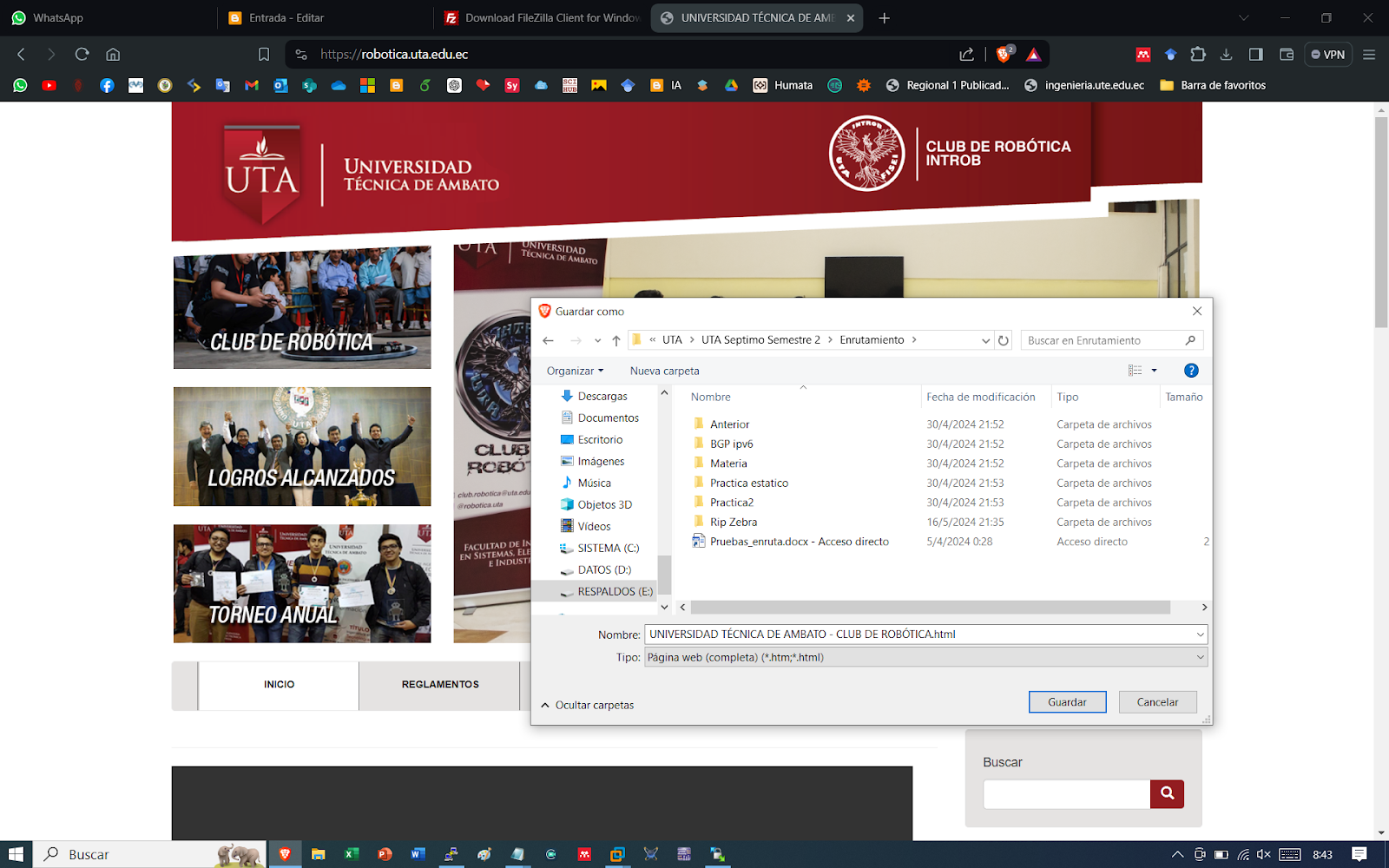This screenshot has height=868, width=1389.
Task: Open a new browser tab
Action: 884,17
